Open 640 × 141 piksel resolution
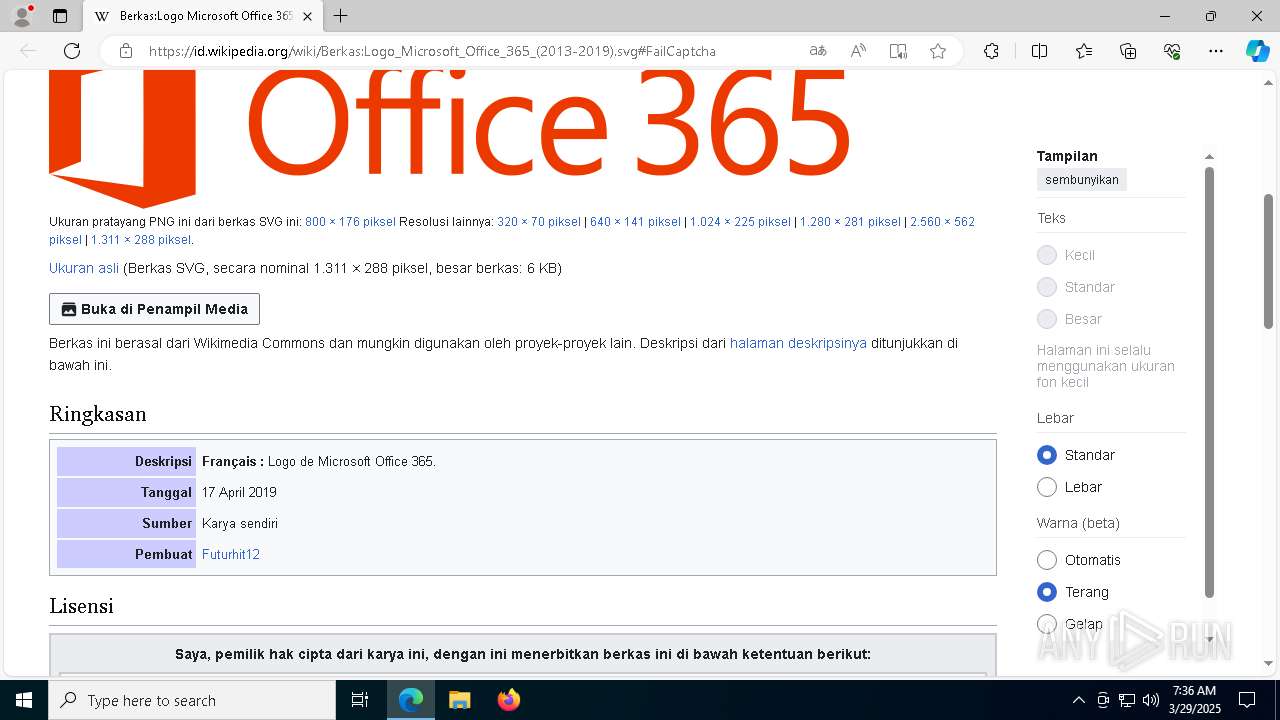Image resolution: width=1280 pixels, height=720 pixels. point(635,222)
